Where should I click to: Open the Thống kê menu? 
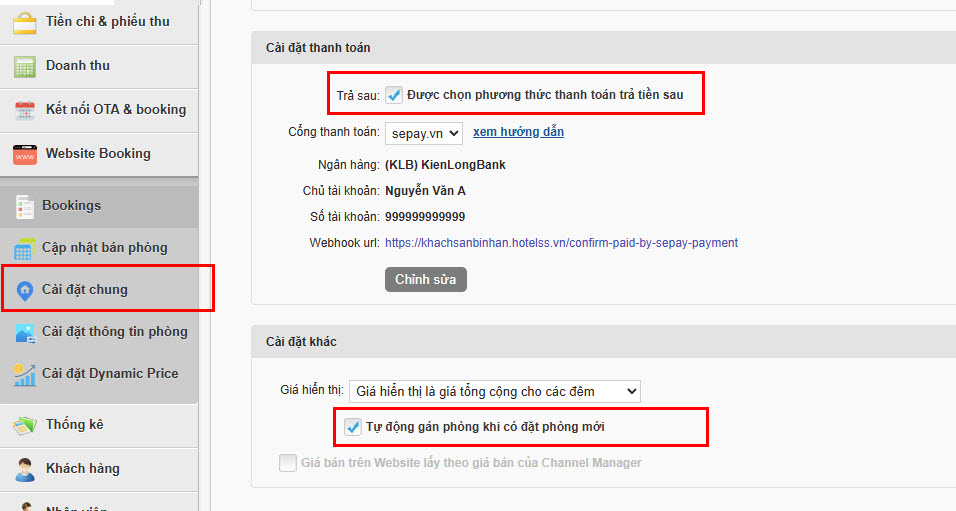tap(99, 425)
